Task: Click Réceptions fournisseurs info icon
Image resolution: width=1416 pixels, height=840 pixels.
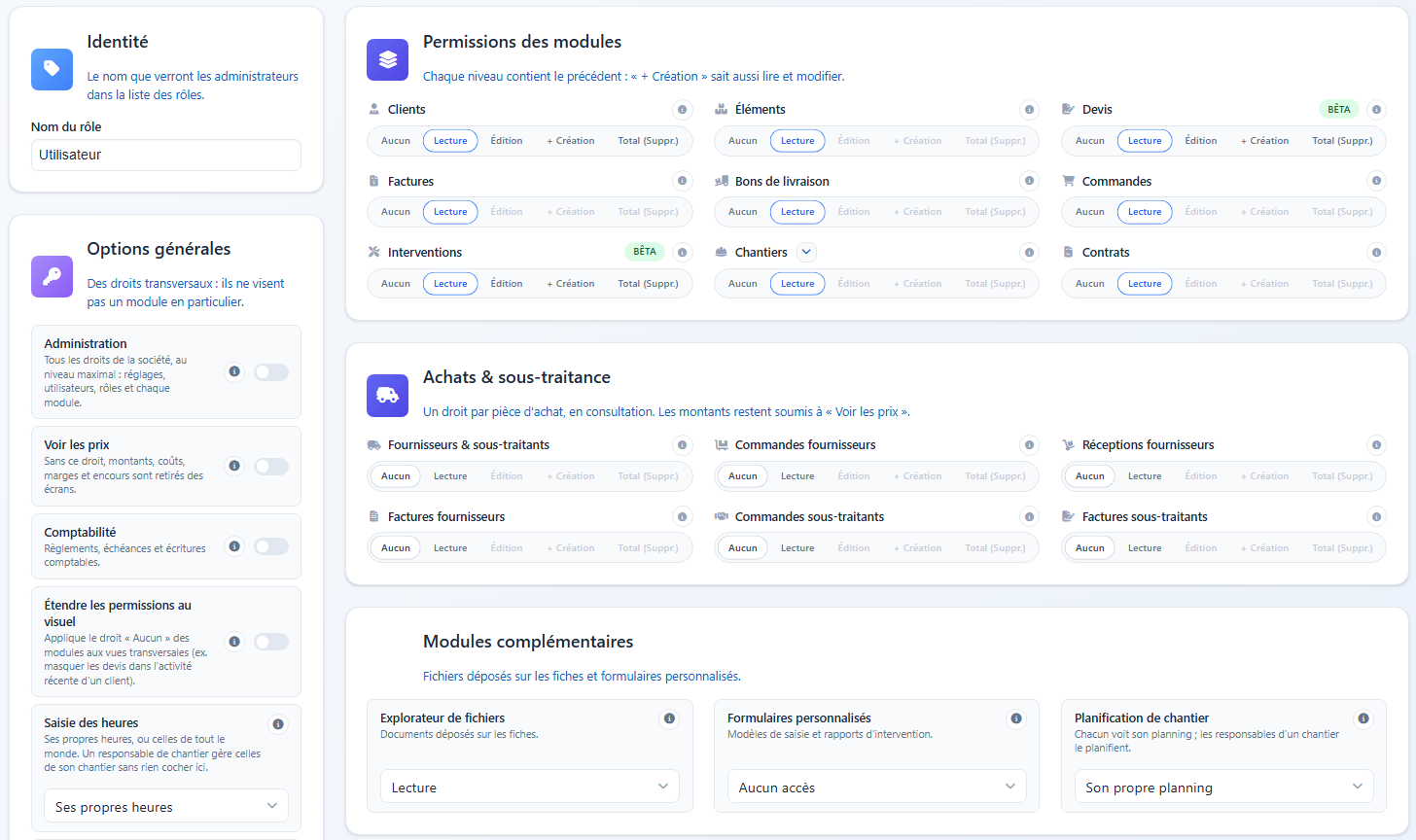Action: [x=1376, y=445]
